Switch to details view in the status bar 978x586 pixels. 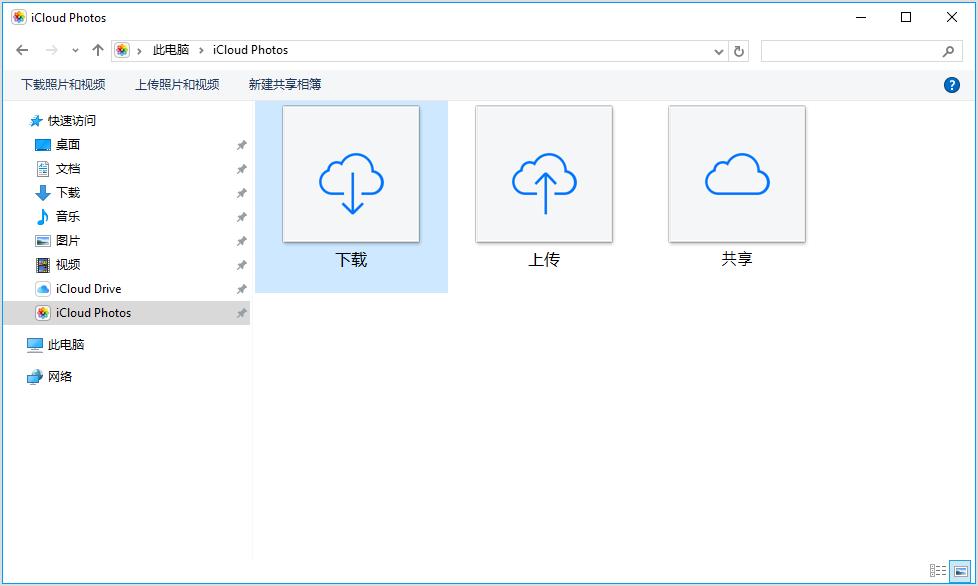(x=936, y=568)
